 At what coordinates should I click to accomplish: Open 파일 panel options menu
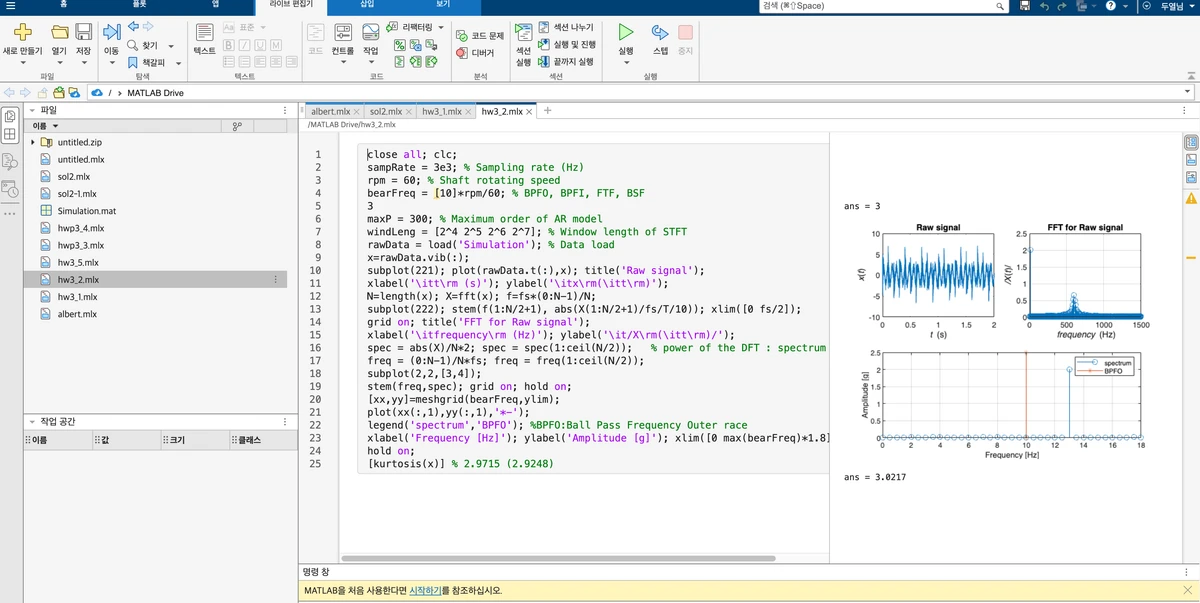283,110
